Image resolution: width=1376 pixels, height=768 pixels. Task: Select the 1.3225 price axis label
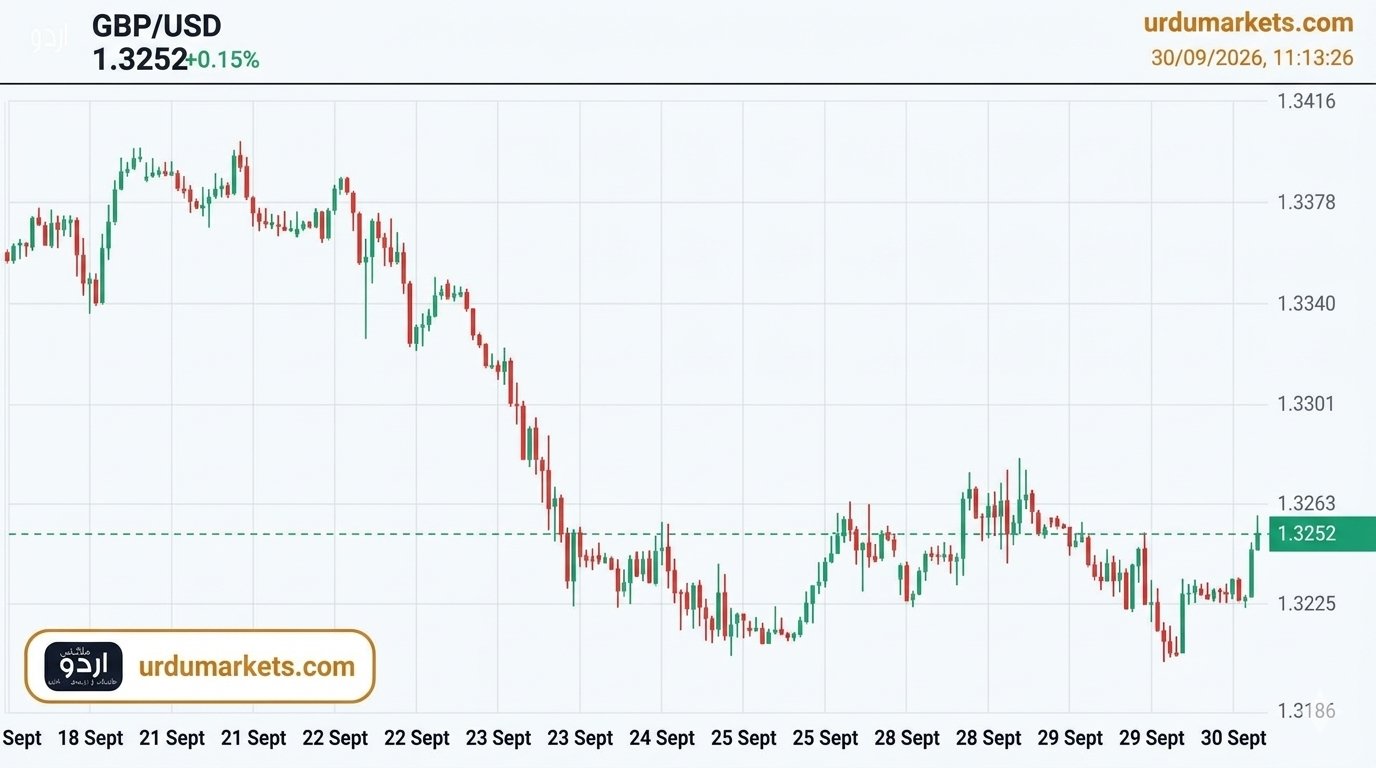(x=1306, y=604)
